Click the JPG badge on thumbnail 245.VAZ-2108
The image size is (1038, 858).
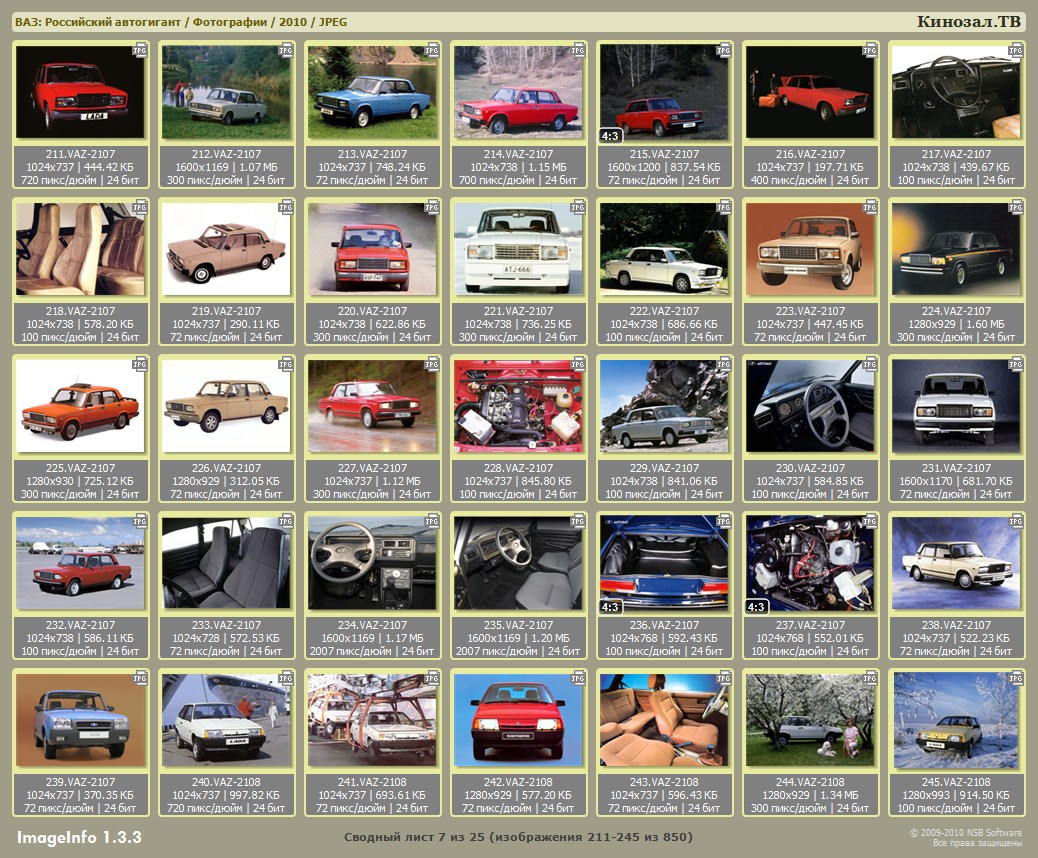(x=1016, y=678)
